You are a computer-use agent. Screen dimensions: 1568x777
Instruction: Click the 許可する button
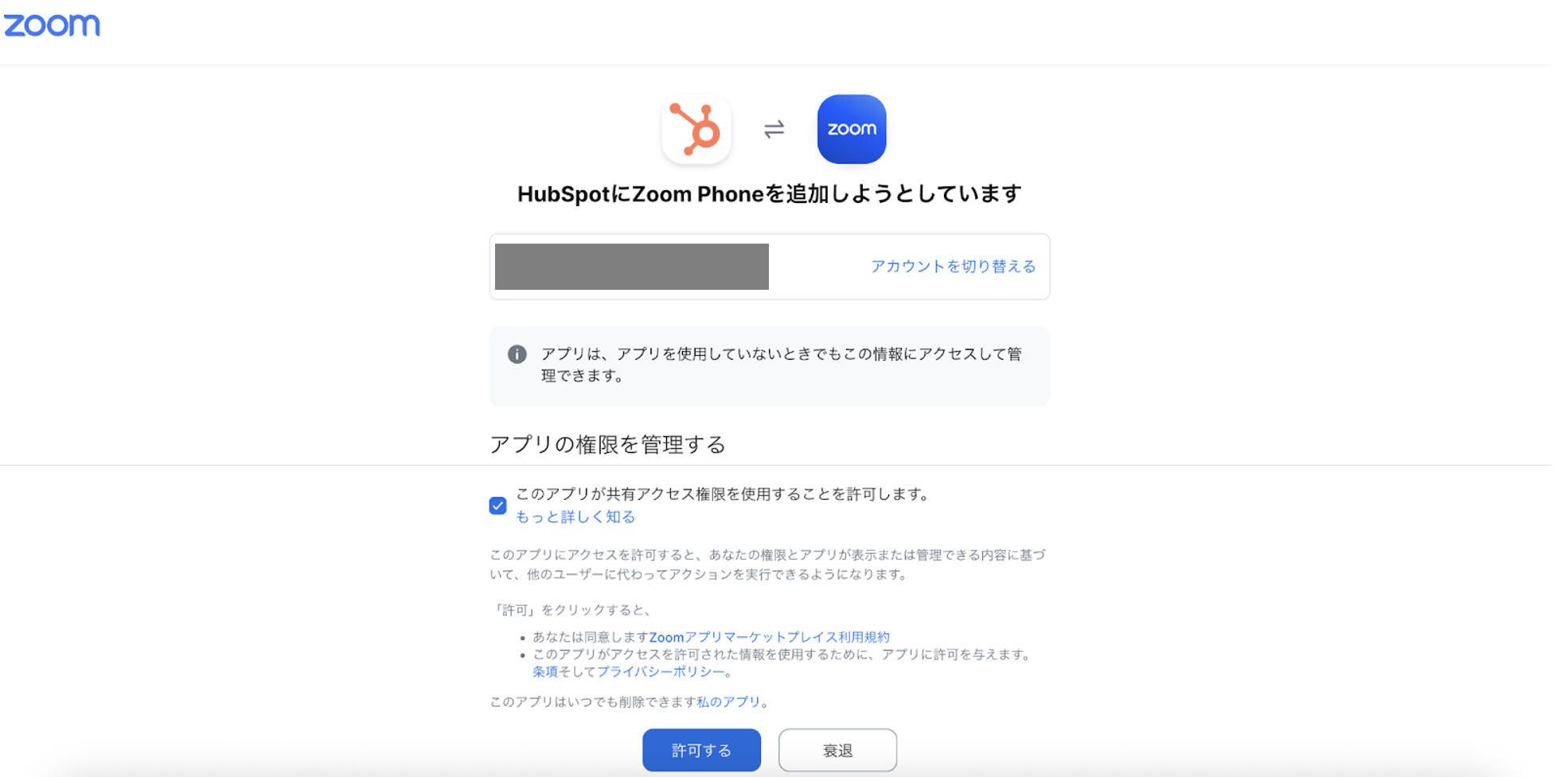click(701, 750)
